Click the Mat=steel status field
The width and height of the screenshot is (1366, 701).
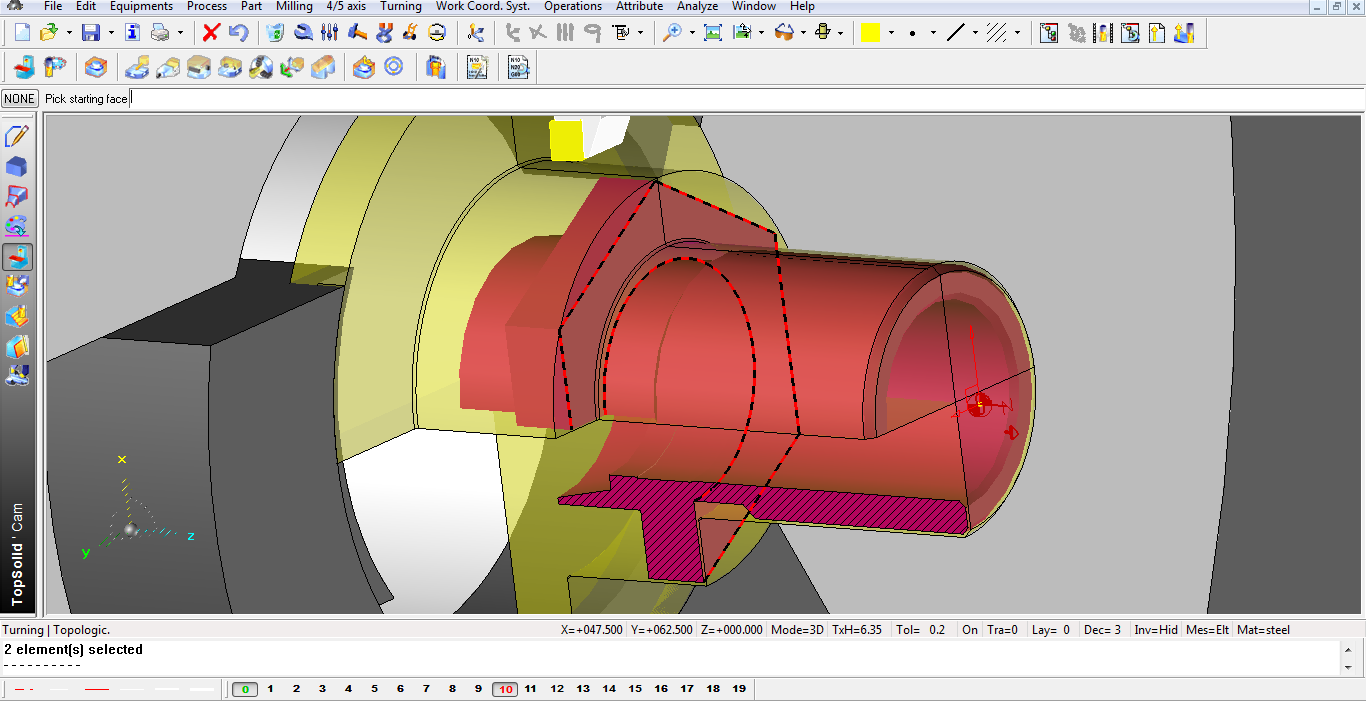coord(1263,630)
